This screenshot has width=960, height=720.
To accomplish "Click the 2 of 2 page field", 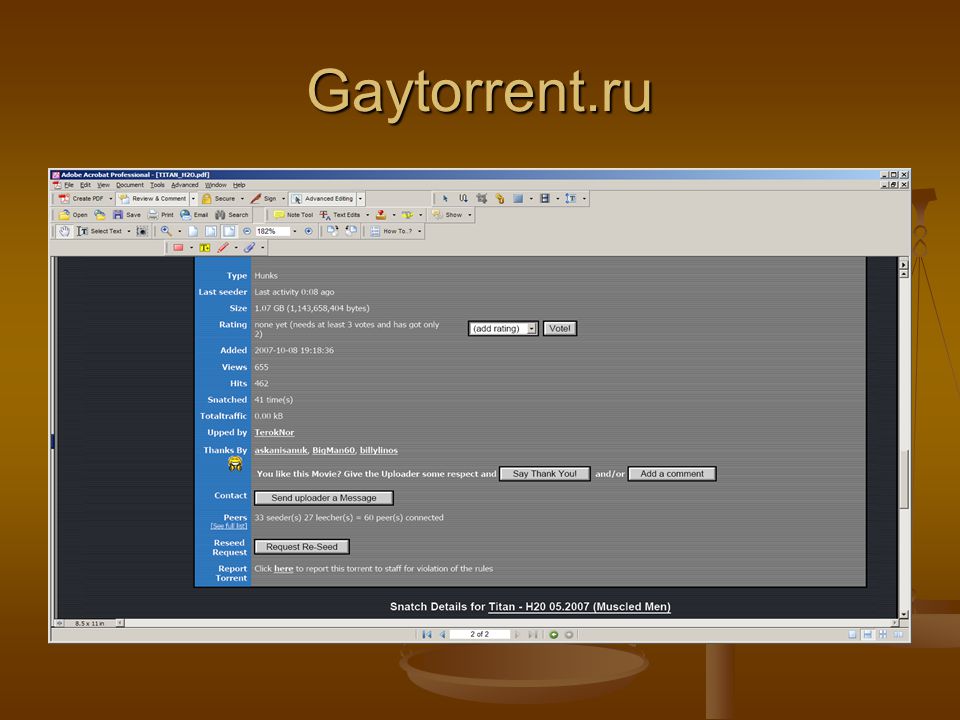I will [x=479, y=634].
